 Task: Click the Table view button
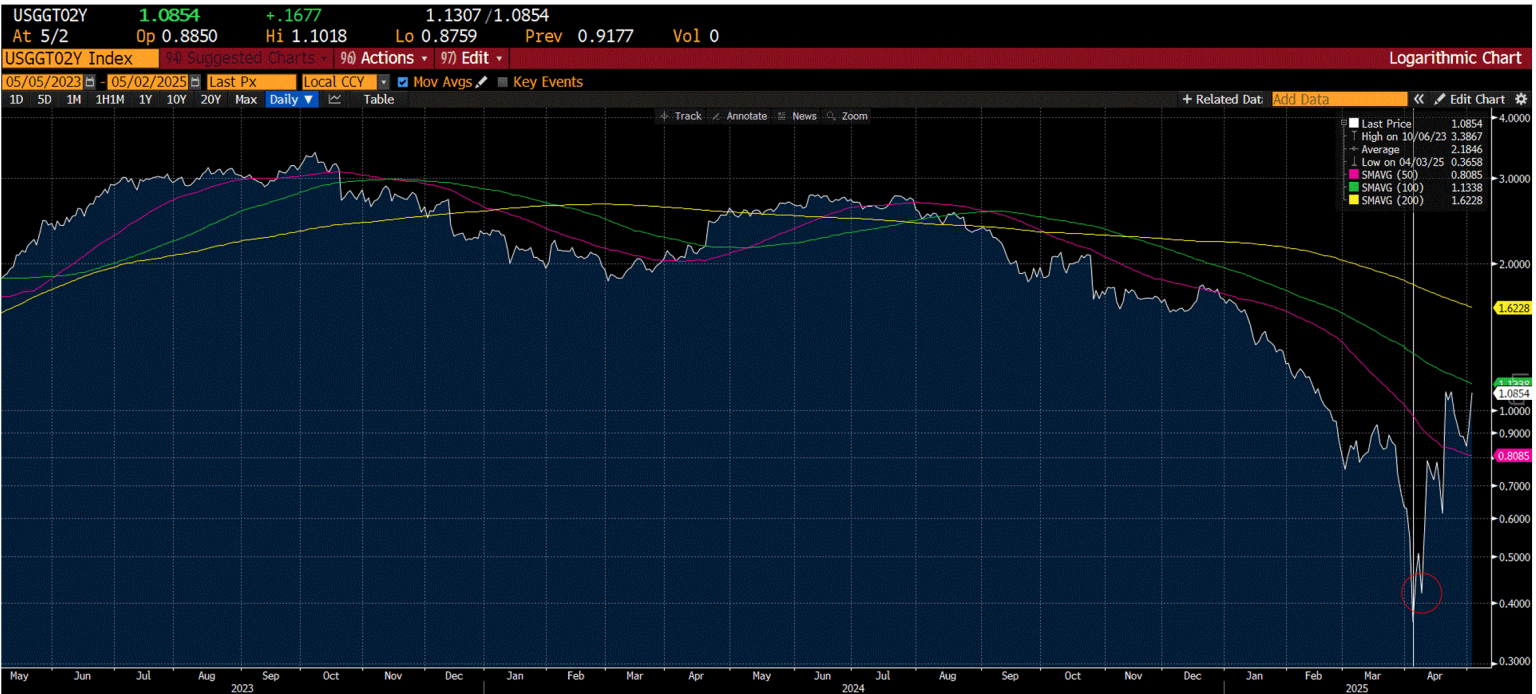click(x=378, y=99)
